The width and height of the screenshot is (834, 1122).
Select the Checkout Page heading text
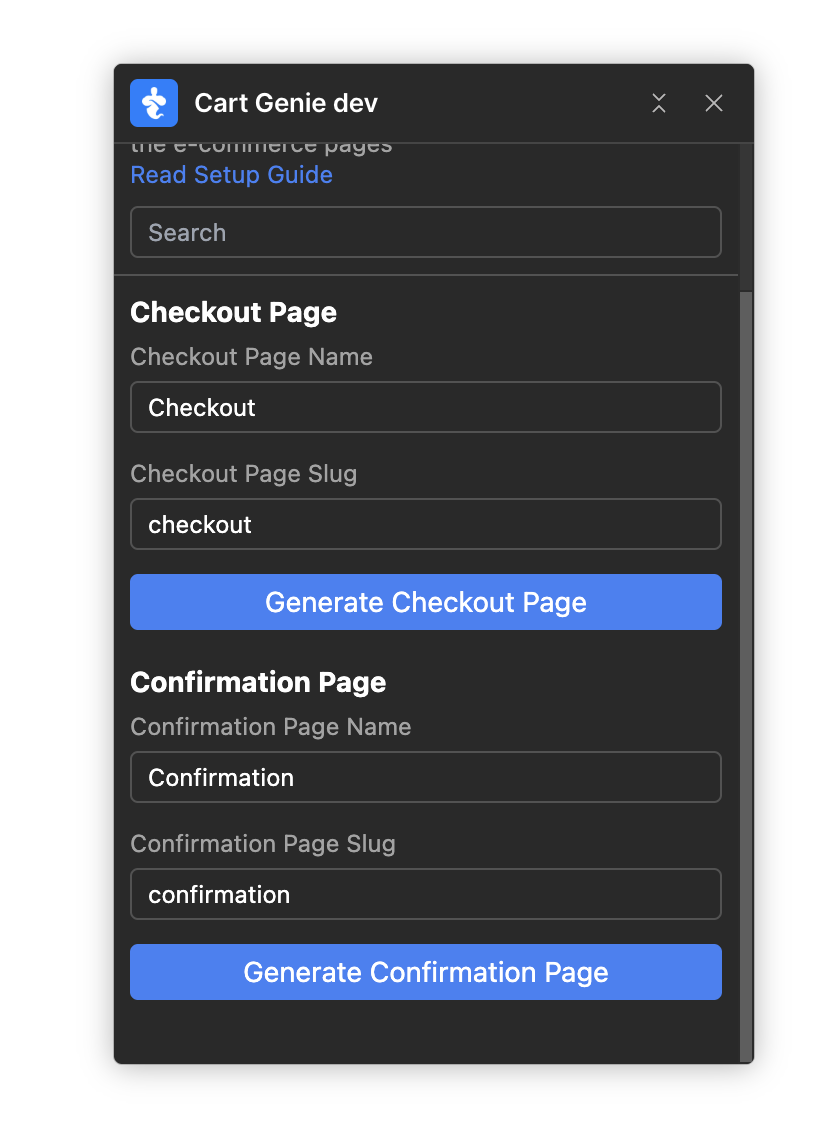pos(233,313)
